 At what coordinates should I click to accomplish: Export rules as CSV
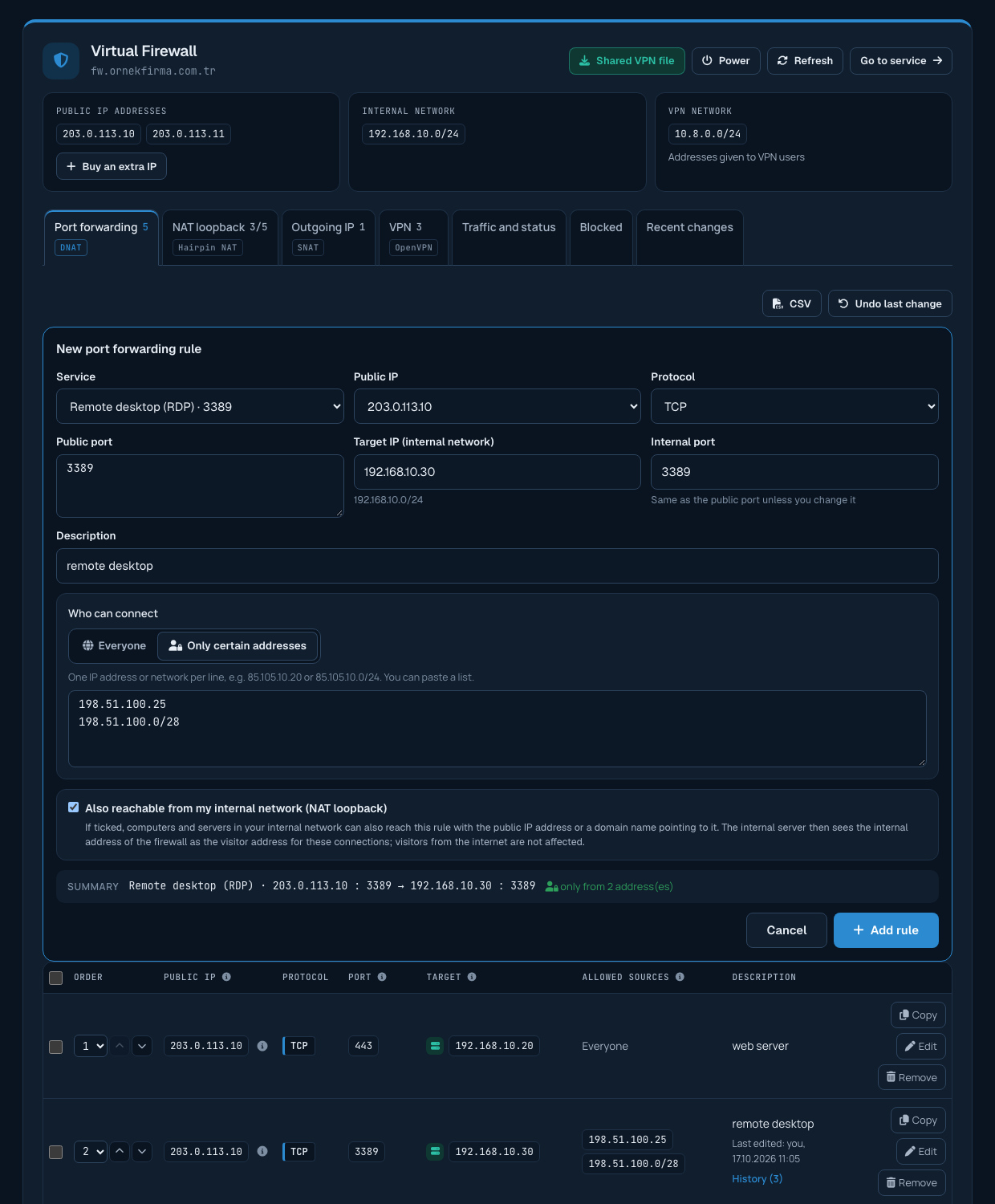pos(791,303)
